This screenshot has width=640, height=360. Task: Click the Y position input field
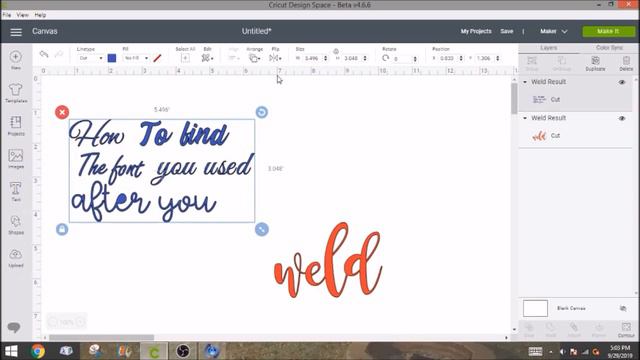pos(485,58)
